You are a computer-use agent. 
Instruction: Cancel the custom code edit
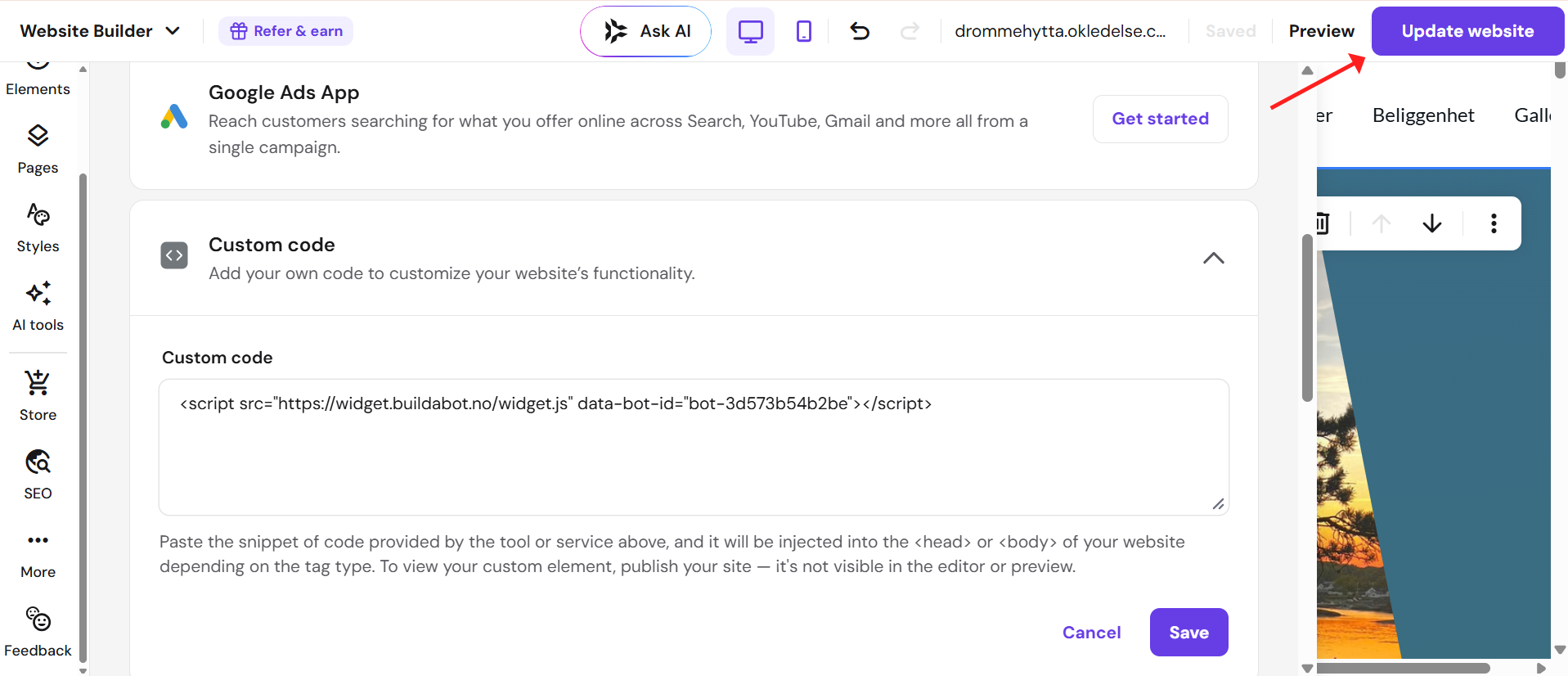tap(1091, 632)
